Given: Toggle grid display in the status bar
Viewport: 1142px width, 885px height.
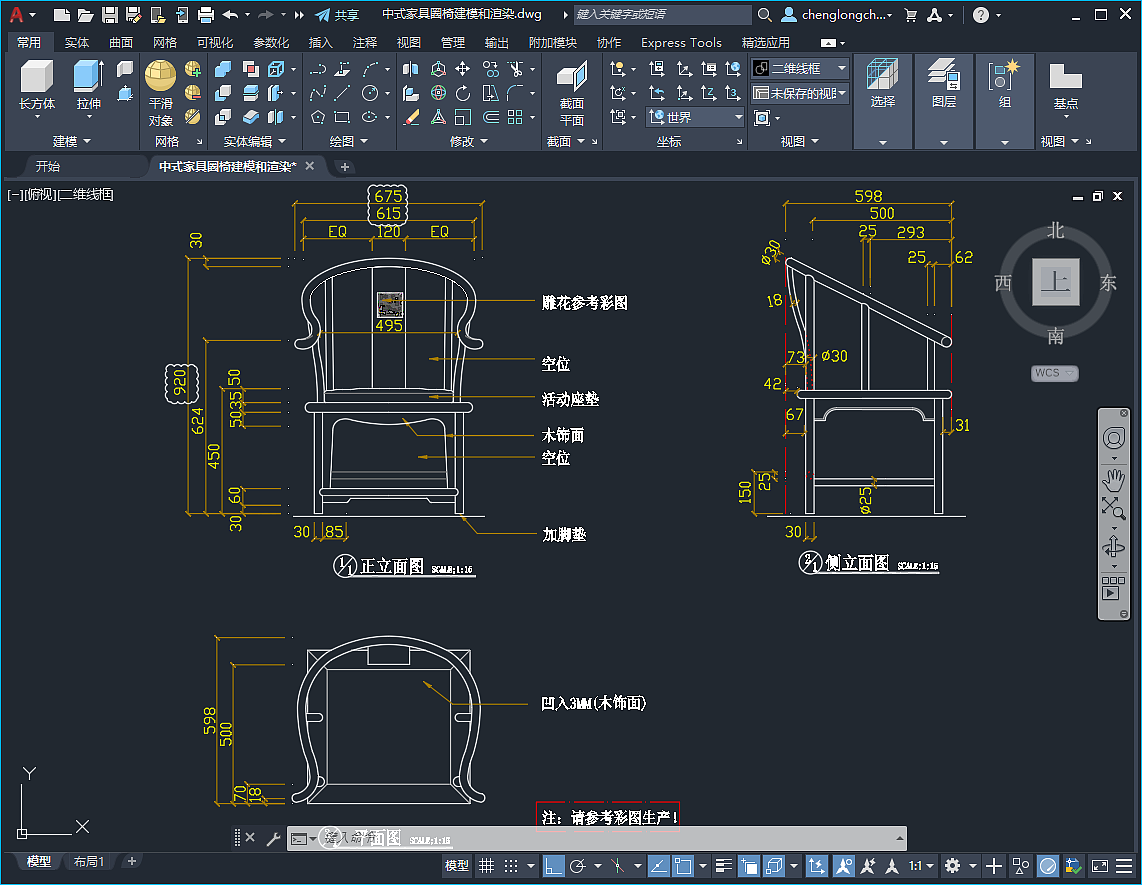Looking at the screenshot, I should (x=487, y=866).
